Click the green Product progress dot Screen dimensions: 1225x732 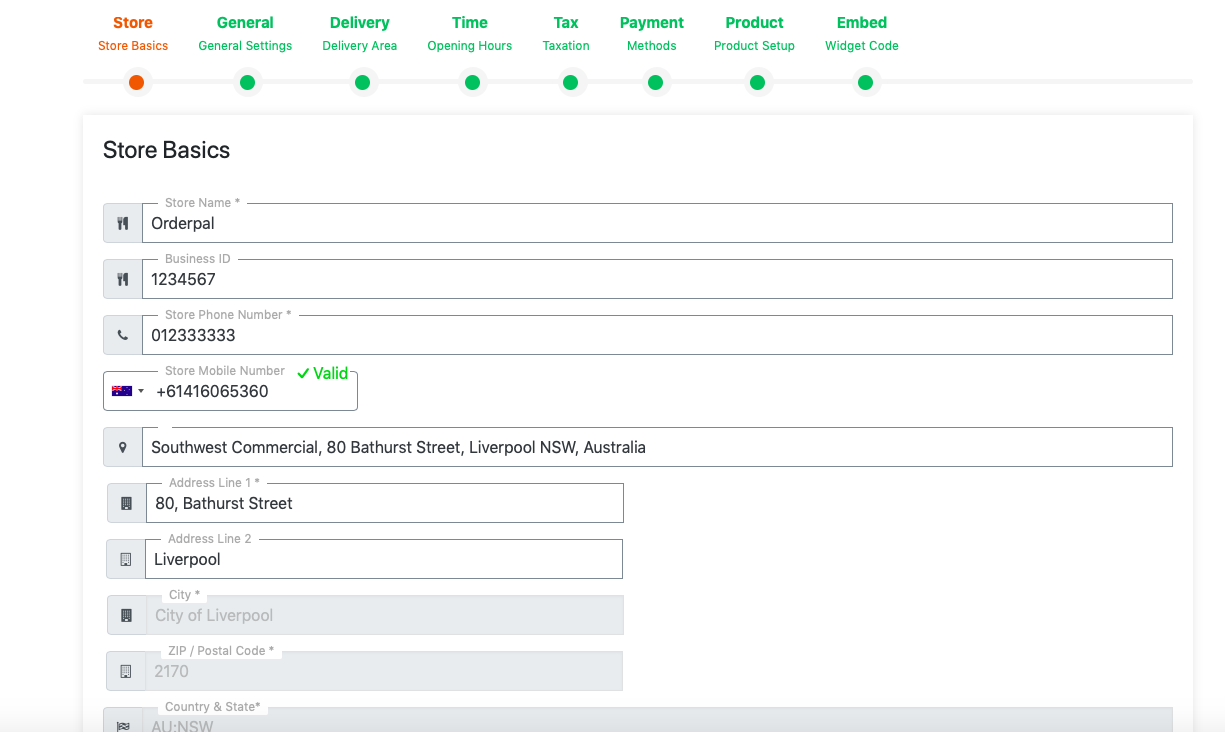click(757, 82)
